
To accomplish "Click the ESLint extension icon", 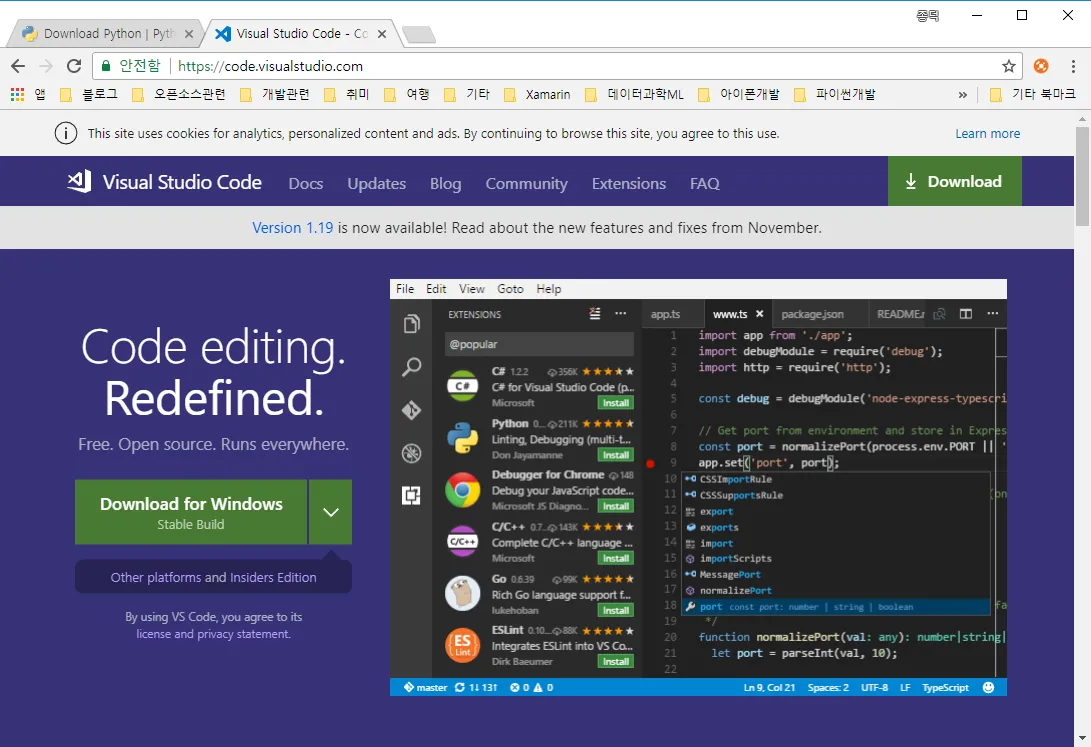I will pos(463,645).
